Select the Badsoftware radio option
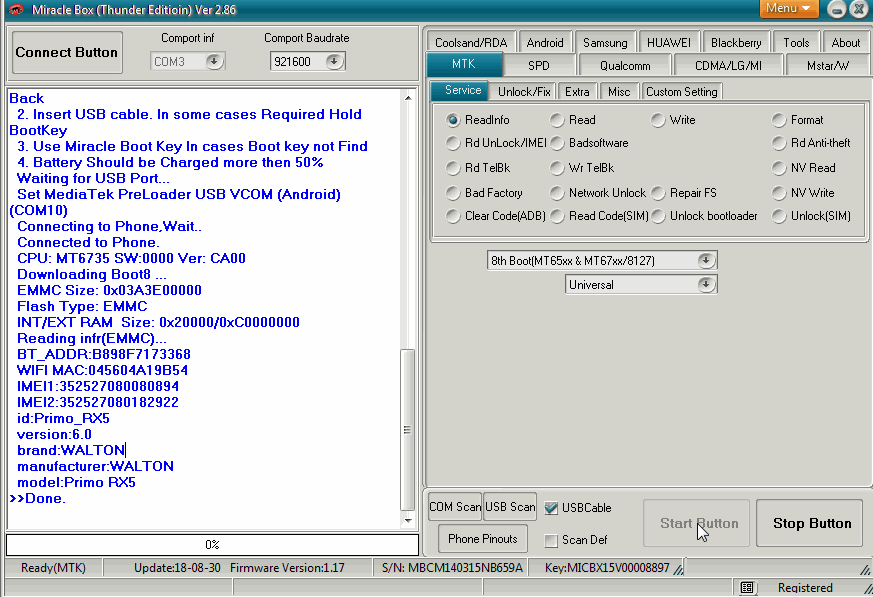The height and width of the screenshot is (597, 873). 557,143
